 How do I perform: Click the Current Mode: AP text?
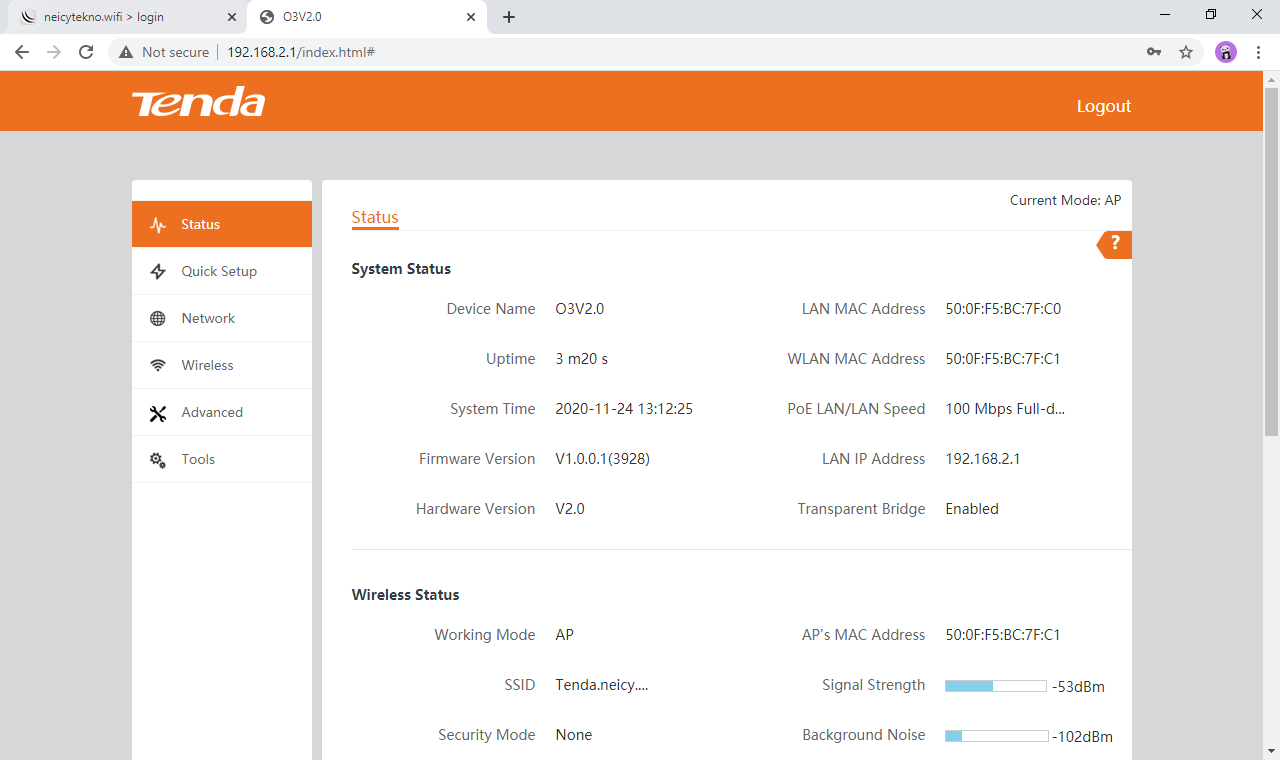1065,201
